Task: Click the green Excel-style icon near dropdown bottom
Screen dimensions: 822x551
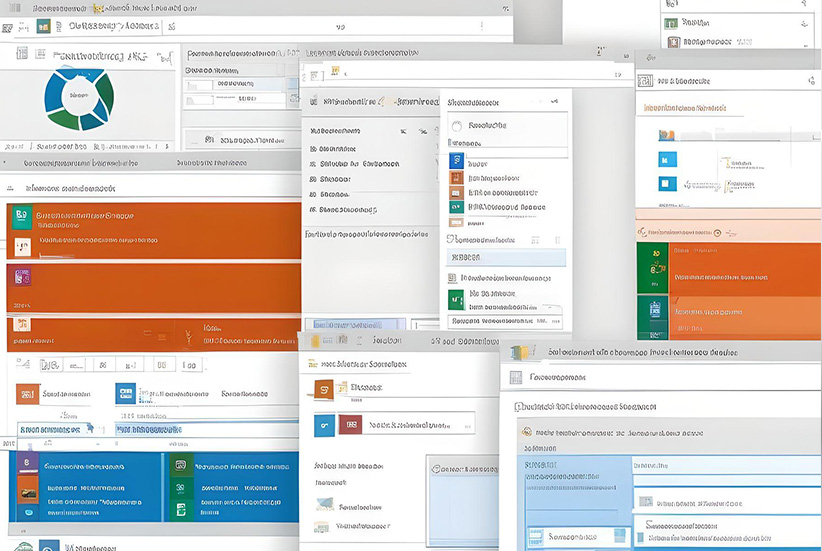Action: click(457, 298)
